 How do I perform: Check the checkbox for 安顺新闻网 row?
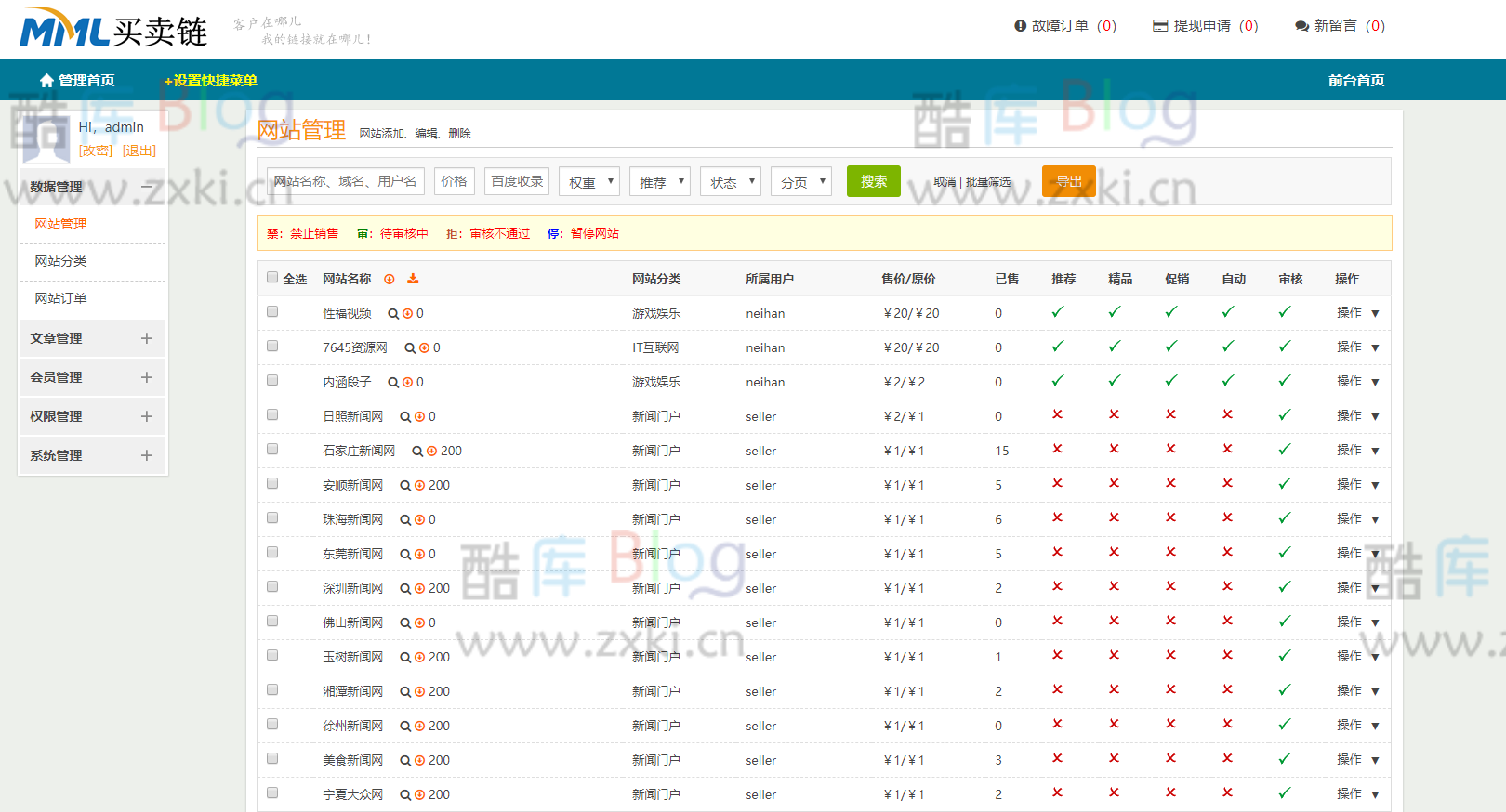[x=272, y=483]
